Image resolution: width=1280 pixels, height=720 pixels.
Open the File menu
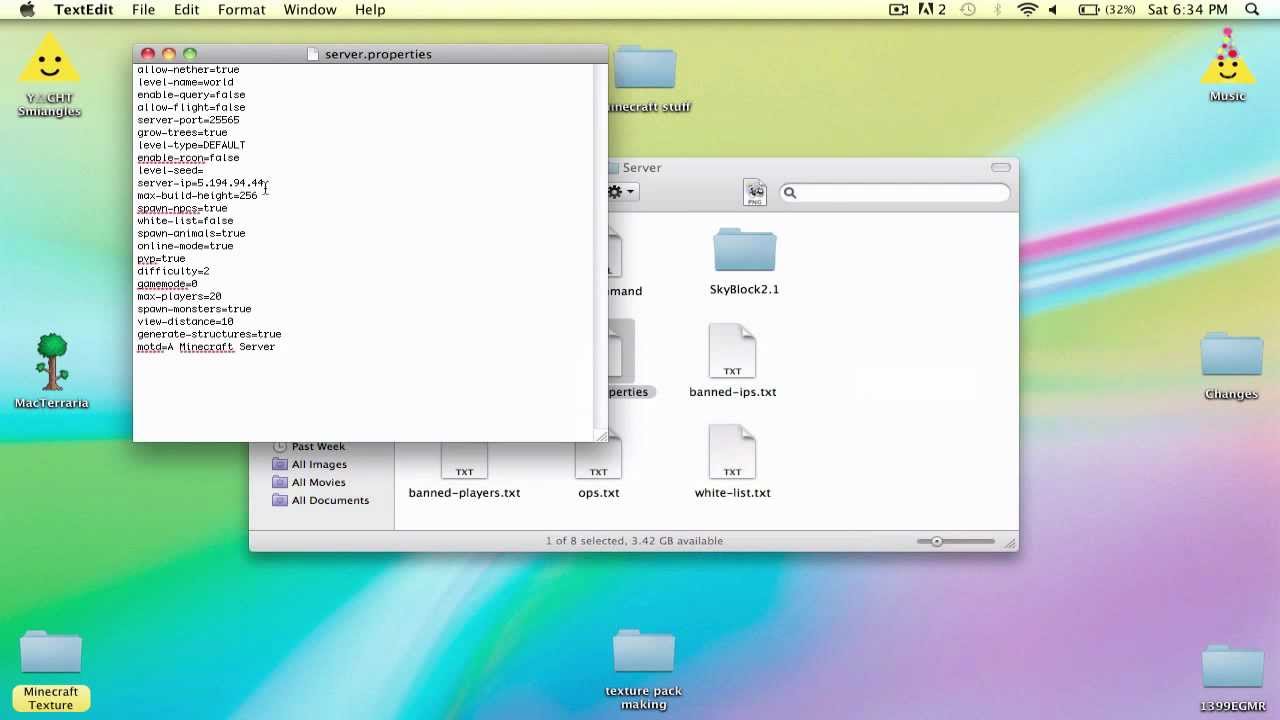pyautogui.click(x=143, y=10)
